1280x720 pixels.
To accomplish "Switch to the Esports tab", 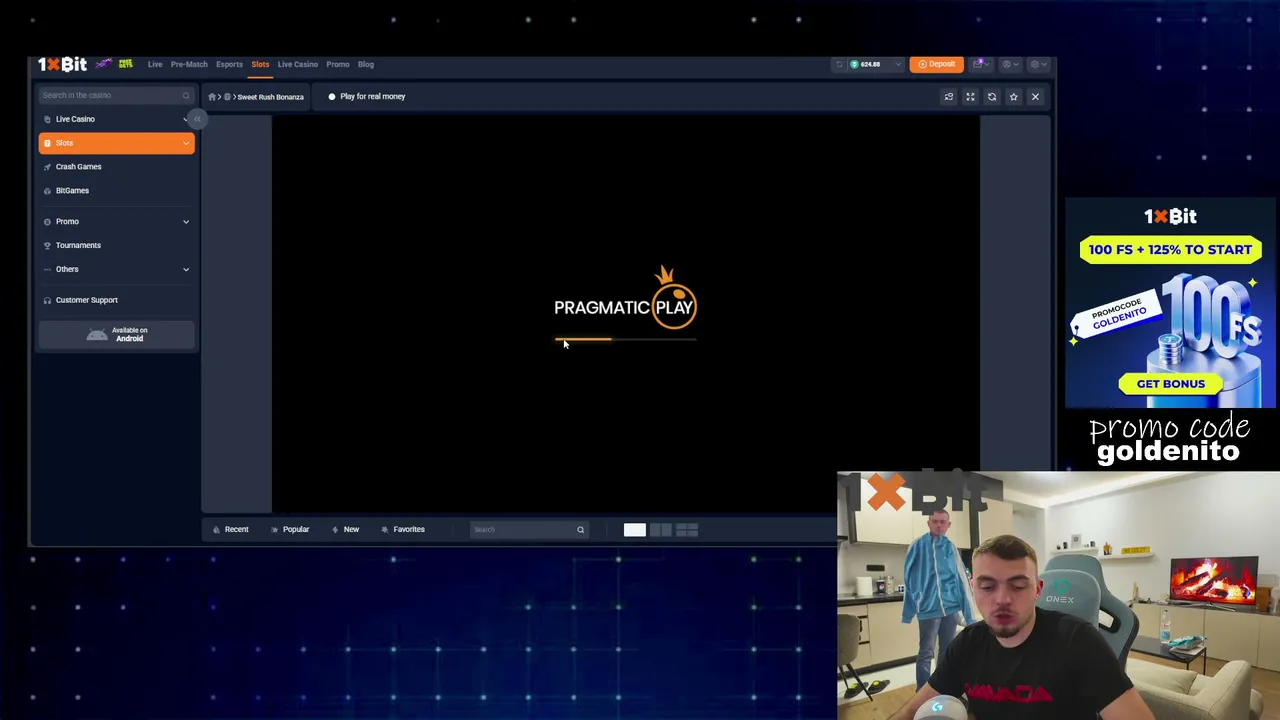I will pos(229,64).
